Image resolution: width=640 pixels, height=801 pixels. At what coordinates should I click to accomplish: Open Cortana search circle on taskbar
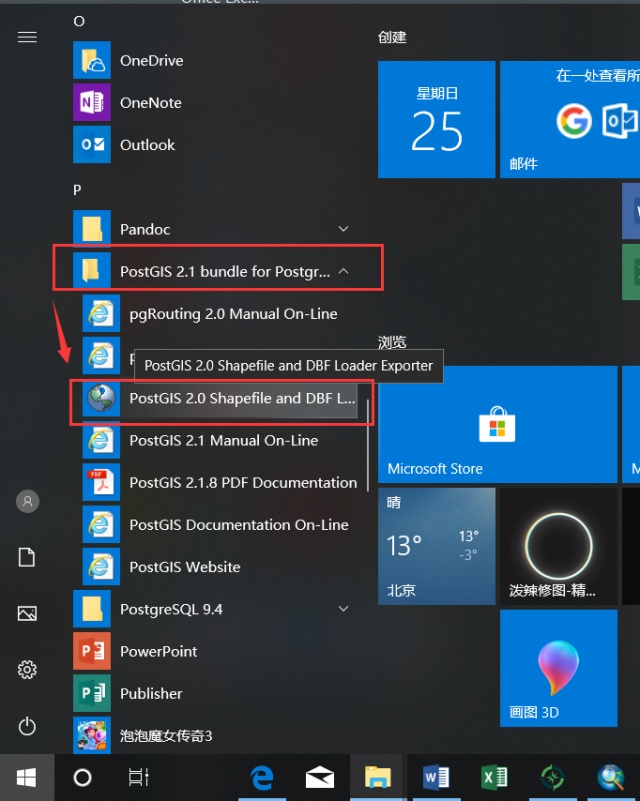(x=82, y=778)
